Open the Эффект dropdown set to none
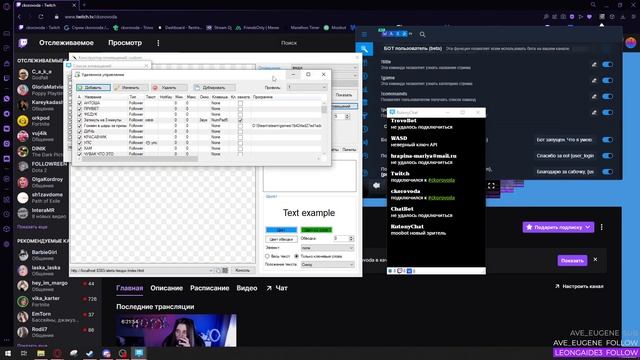640x360 pixels. pos(327,248)
